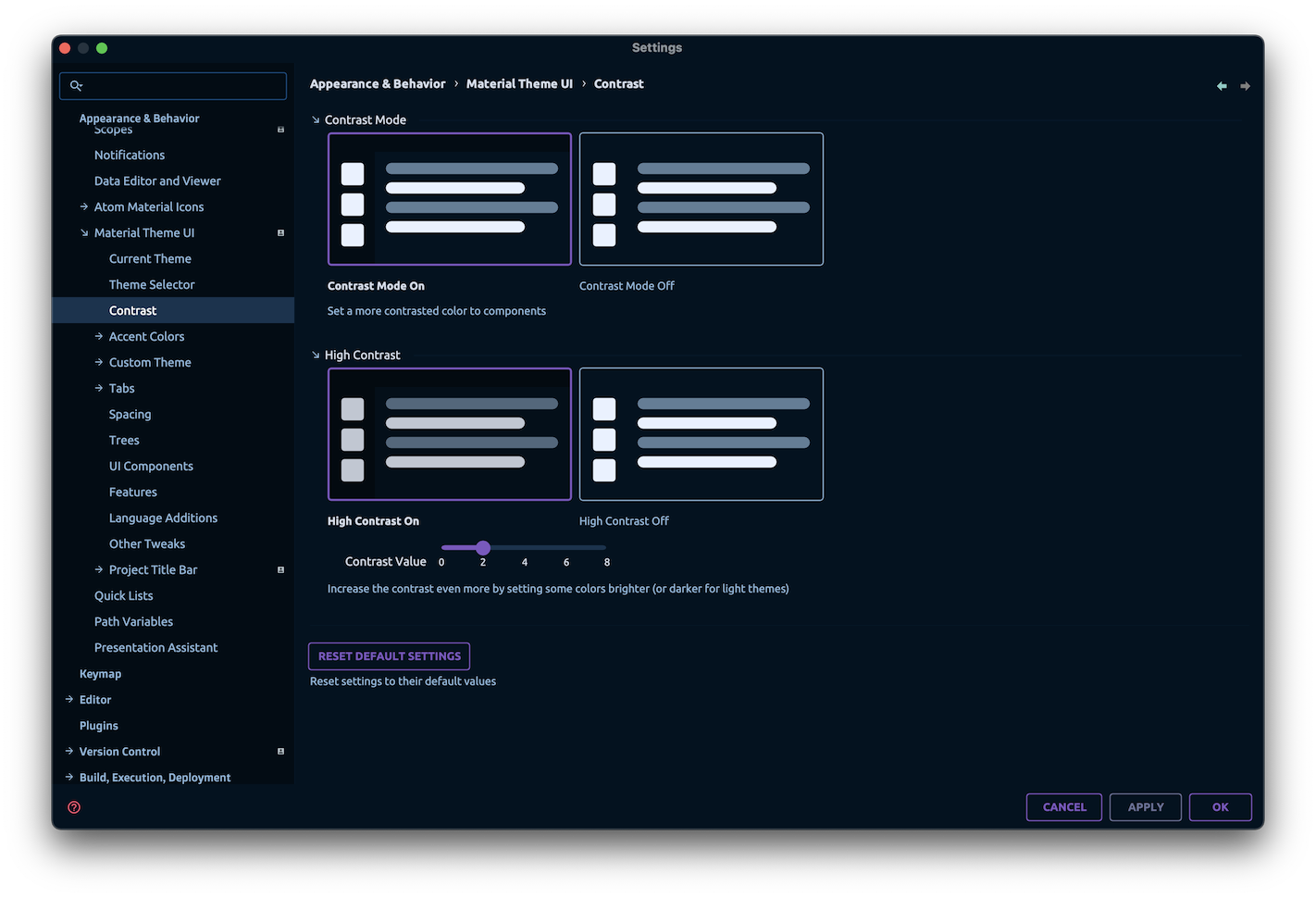Collapse the Material Theme UI tree node
This screenshot has height=898, width=1316.
point(83,232)
